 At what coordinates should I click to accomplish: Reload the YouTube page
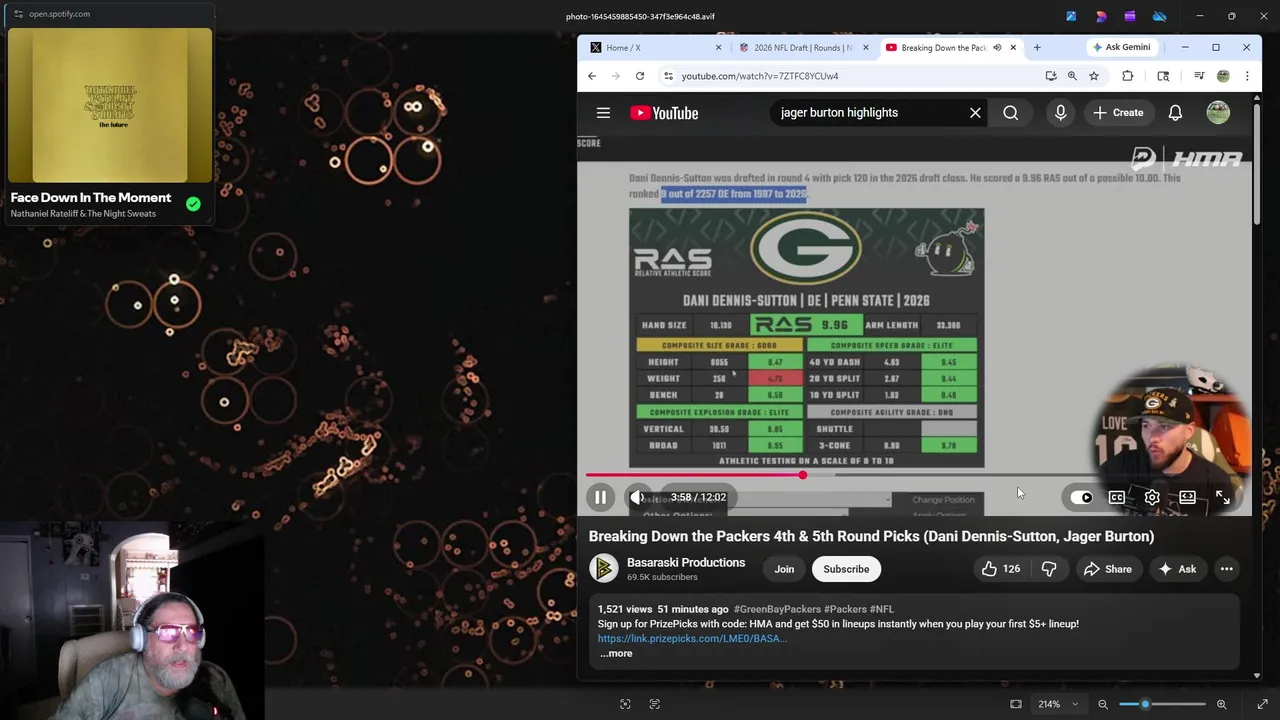click(640, 76)
